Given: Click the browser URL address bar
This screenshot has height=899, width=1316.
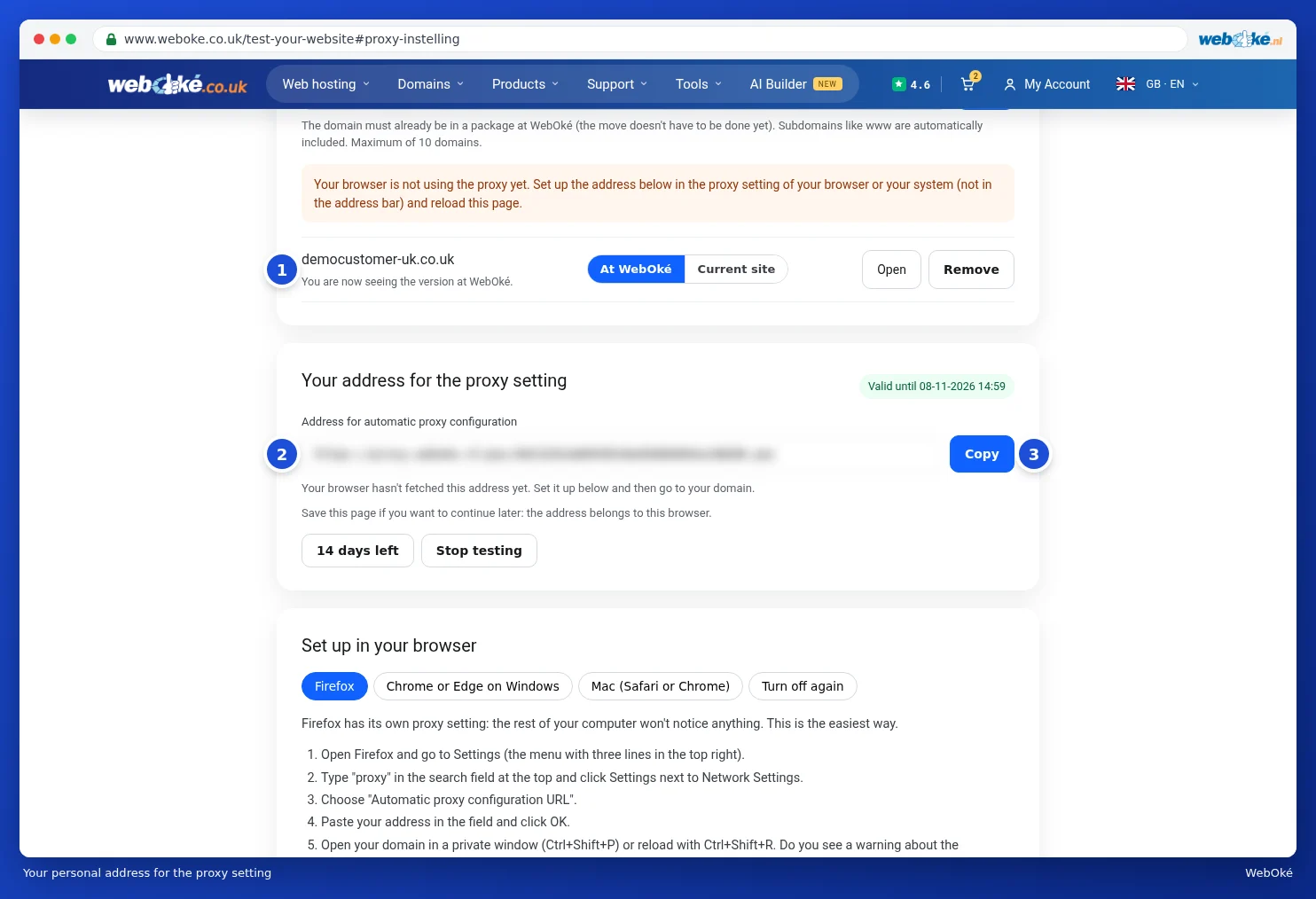Looking at the screenshot, I should (639, 39).
